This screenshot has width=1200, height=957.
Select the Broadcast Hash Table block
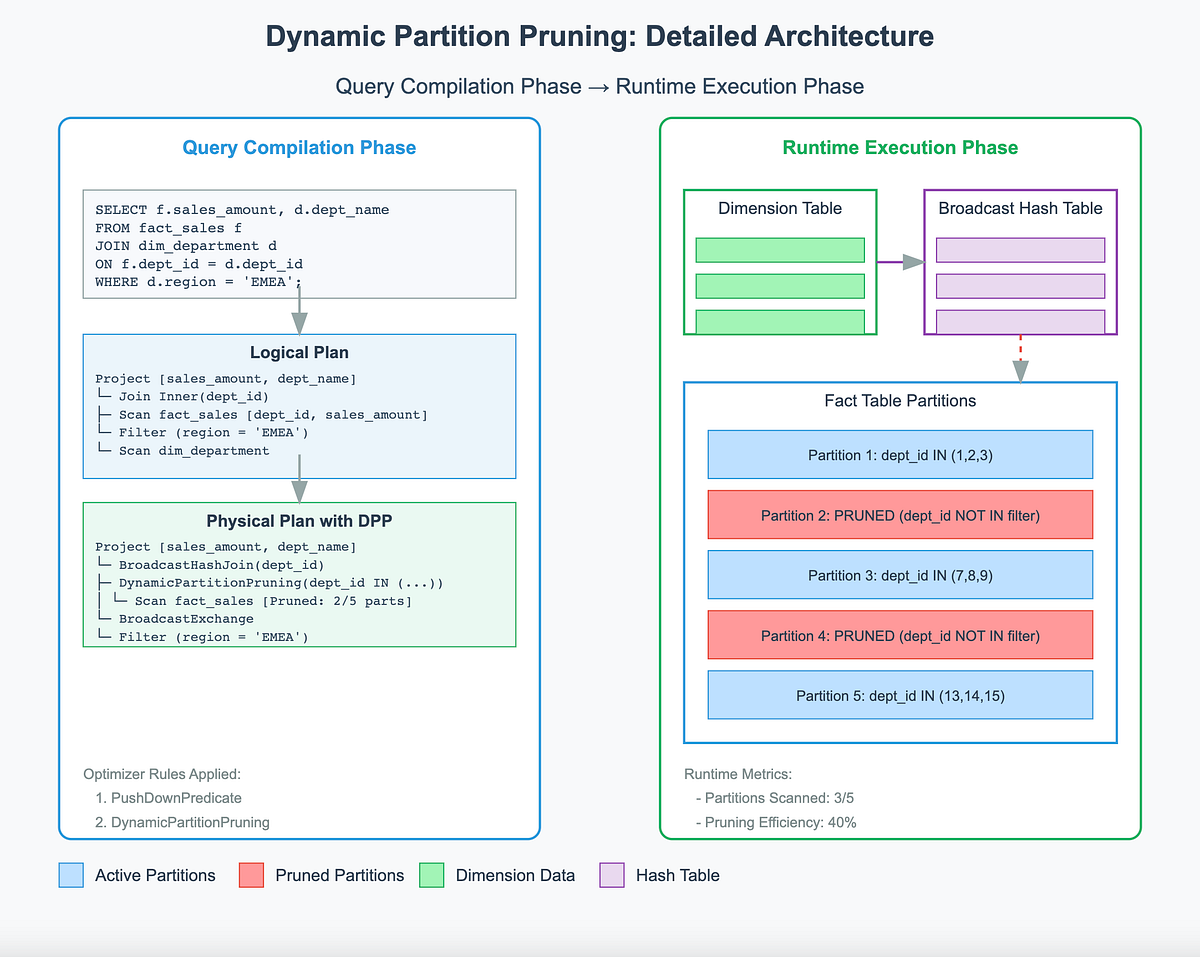(1020, 262)
